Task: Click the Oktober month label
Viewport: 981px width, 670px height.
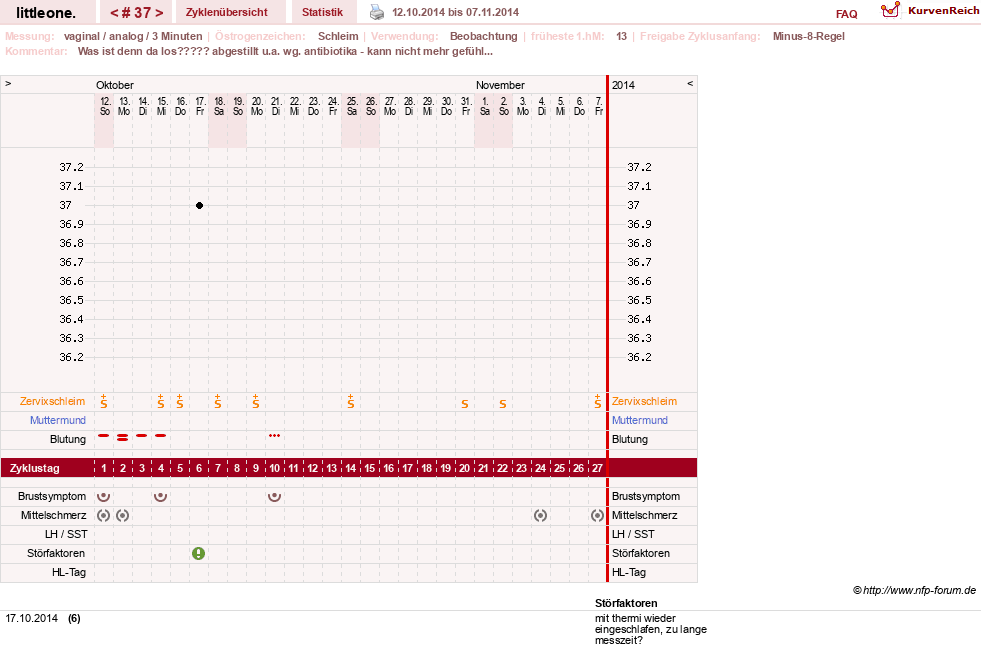Action: tap(115, 85)
